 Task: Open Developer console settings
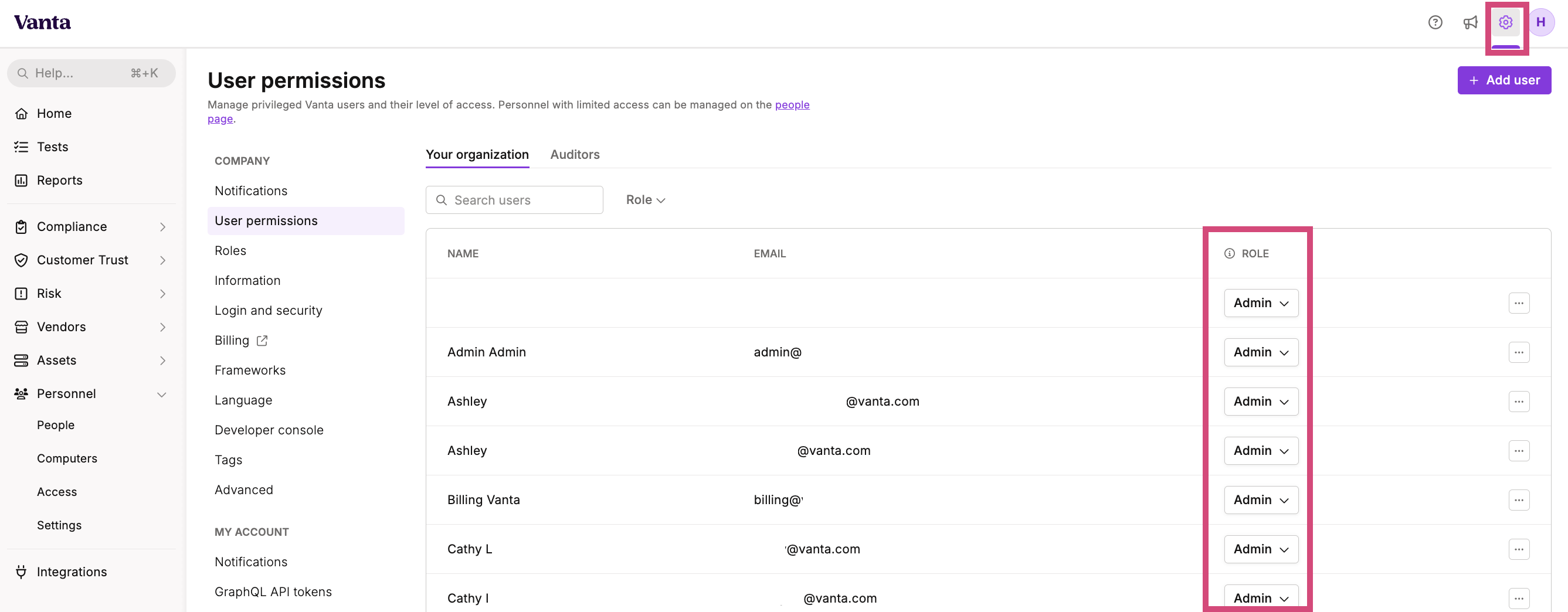(x=269, y=430)
